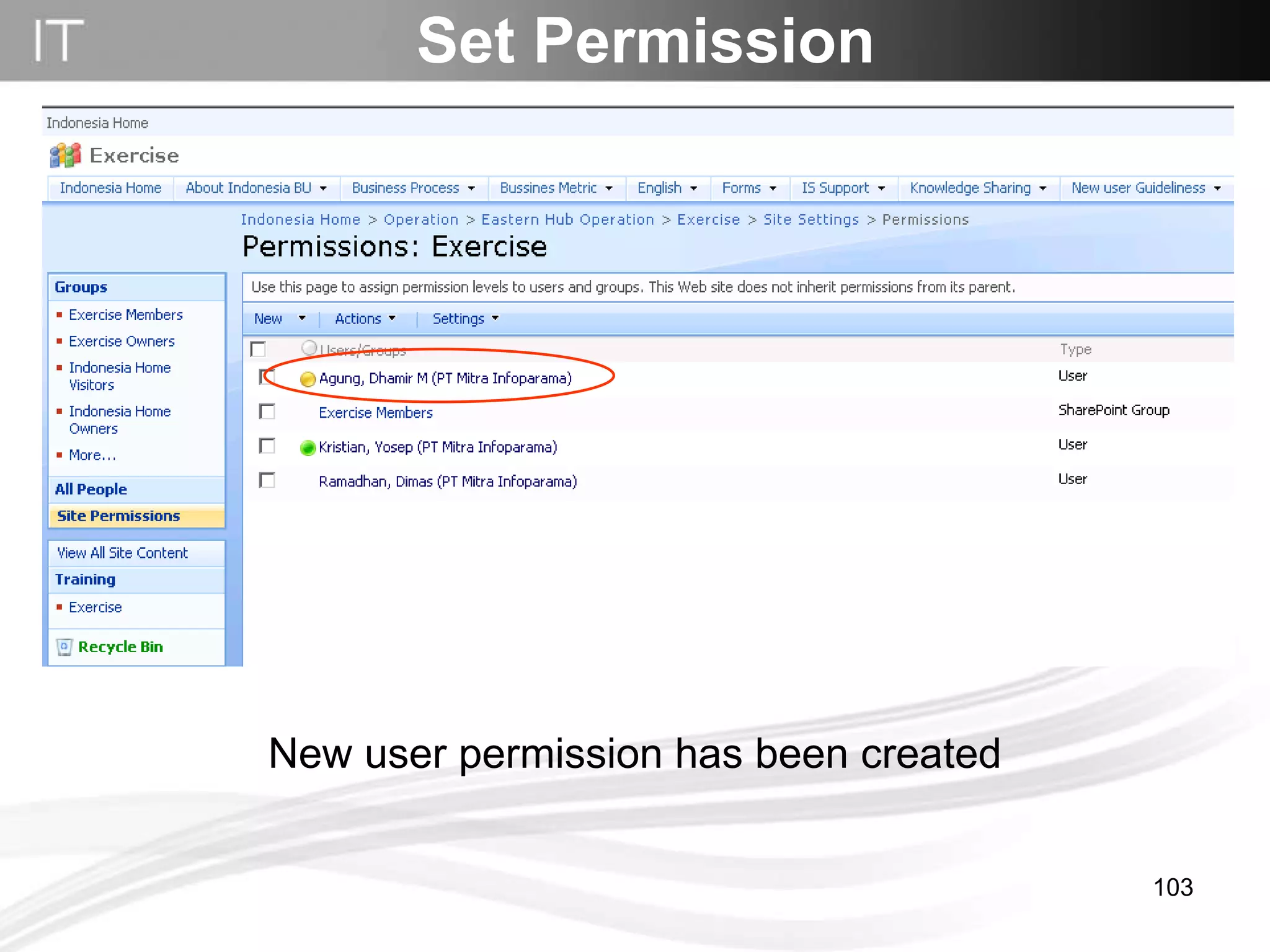Click More... under Groups

tap(92, 455)
